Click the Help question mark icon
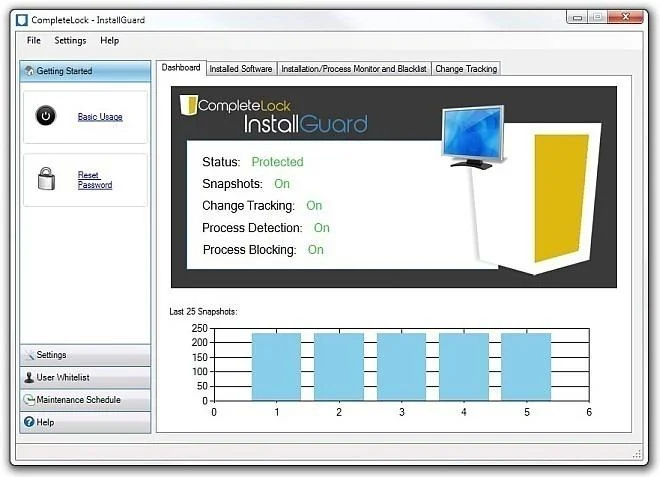The width and height of the screenshot is (660, 477). pos(29,422)
